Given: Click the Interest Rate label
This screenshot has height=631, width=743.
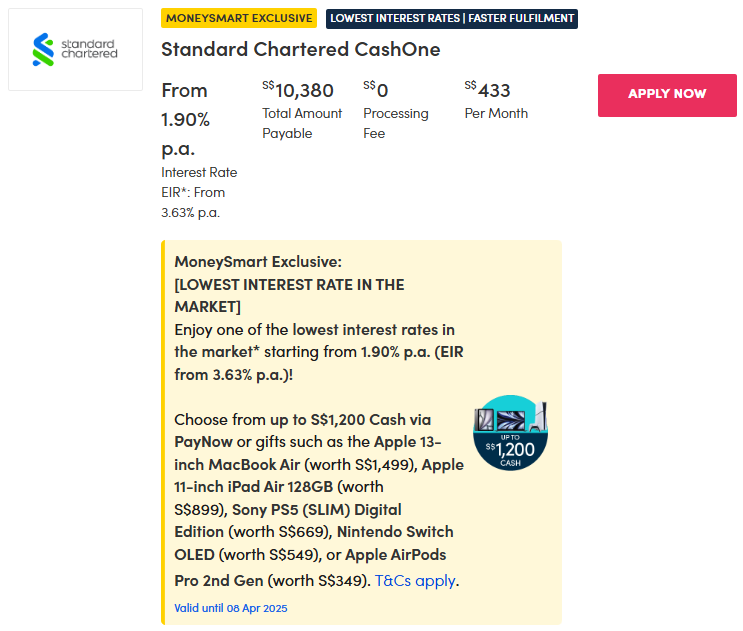Looking at the screenshot, I should (x=199, y=172).
